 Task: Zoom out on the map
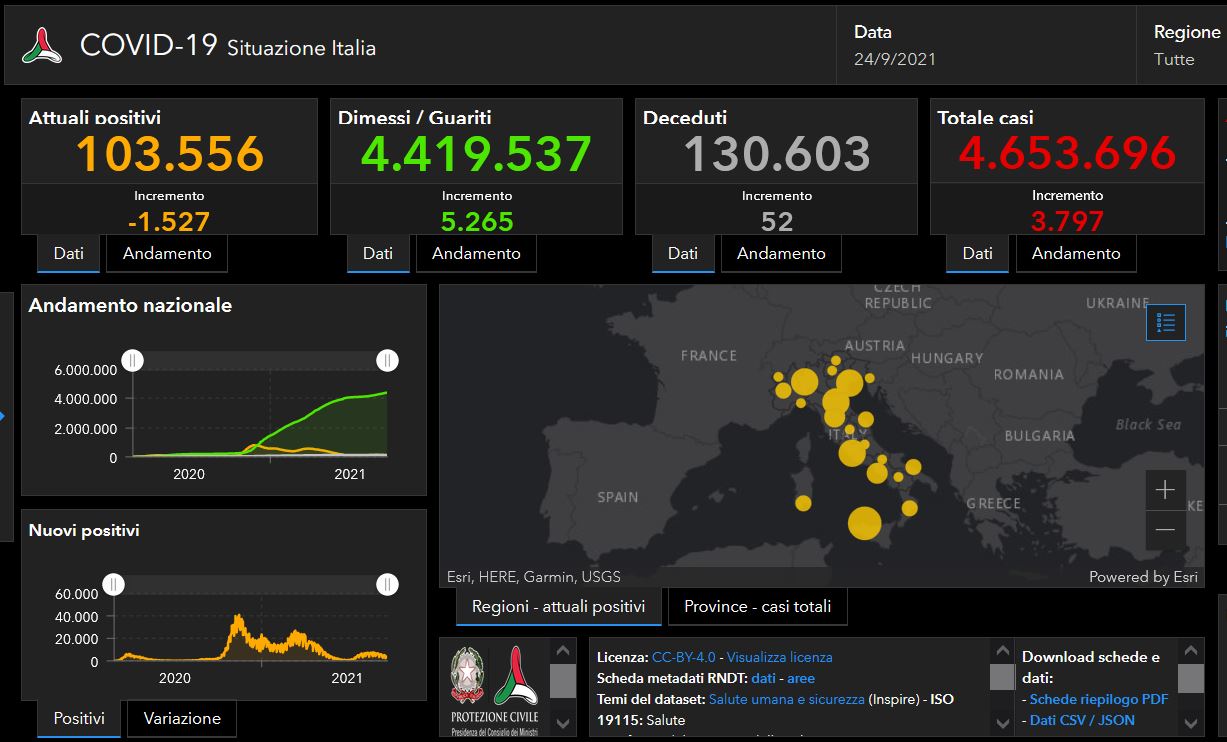(1165, 530)
